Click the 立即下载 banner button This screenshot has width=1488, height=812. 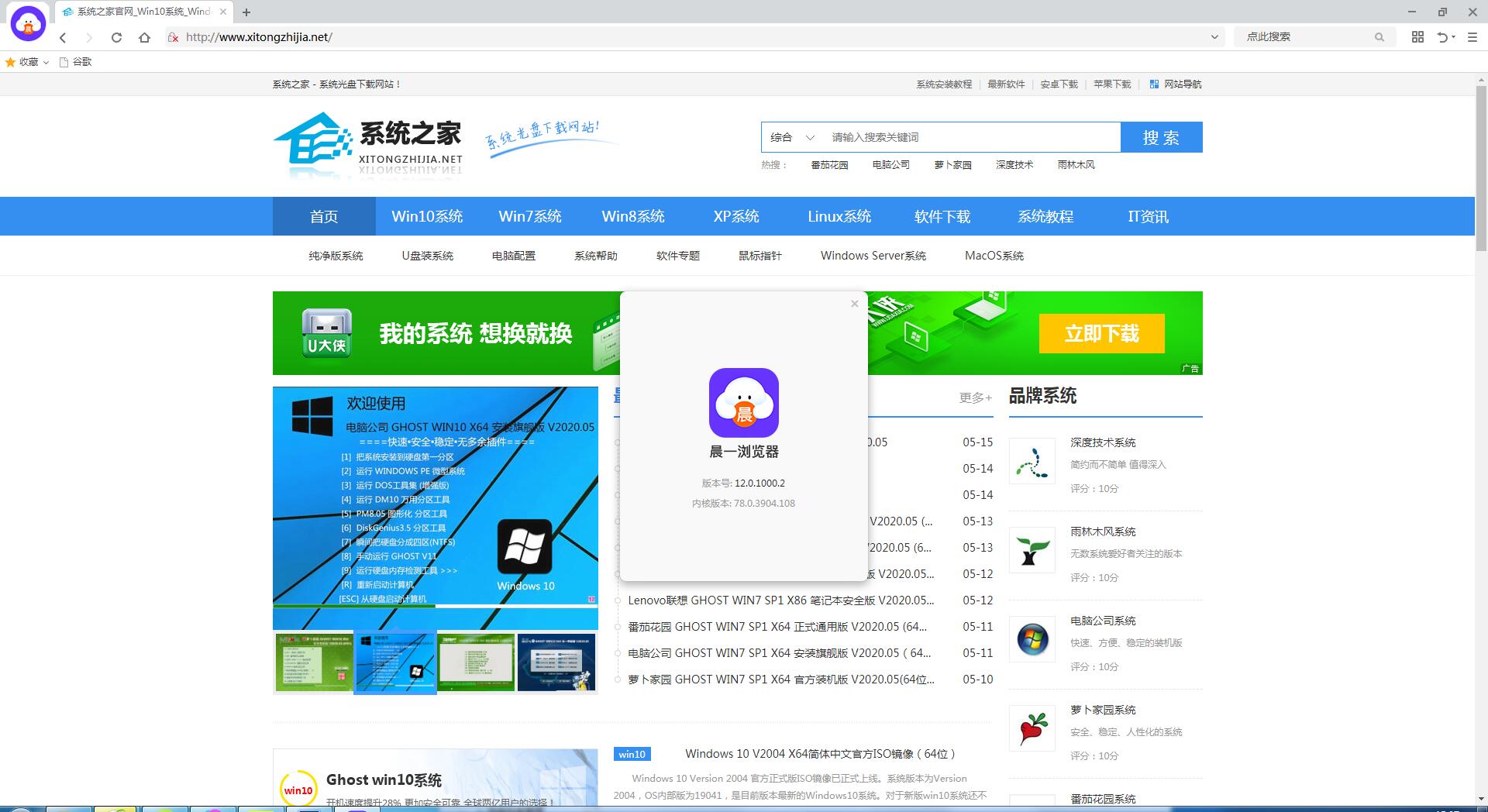pyautogui.click(x=1101, y=333)
